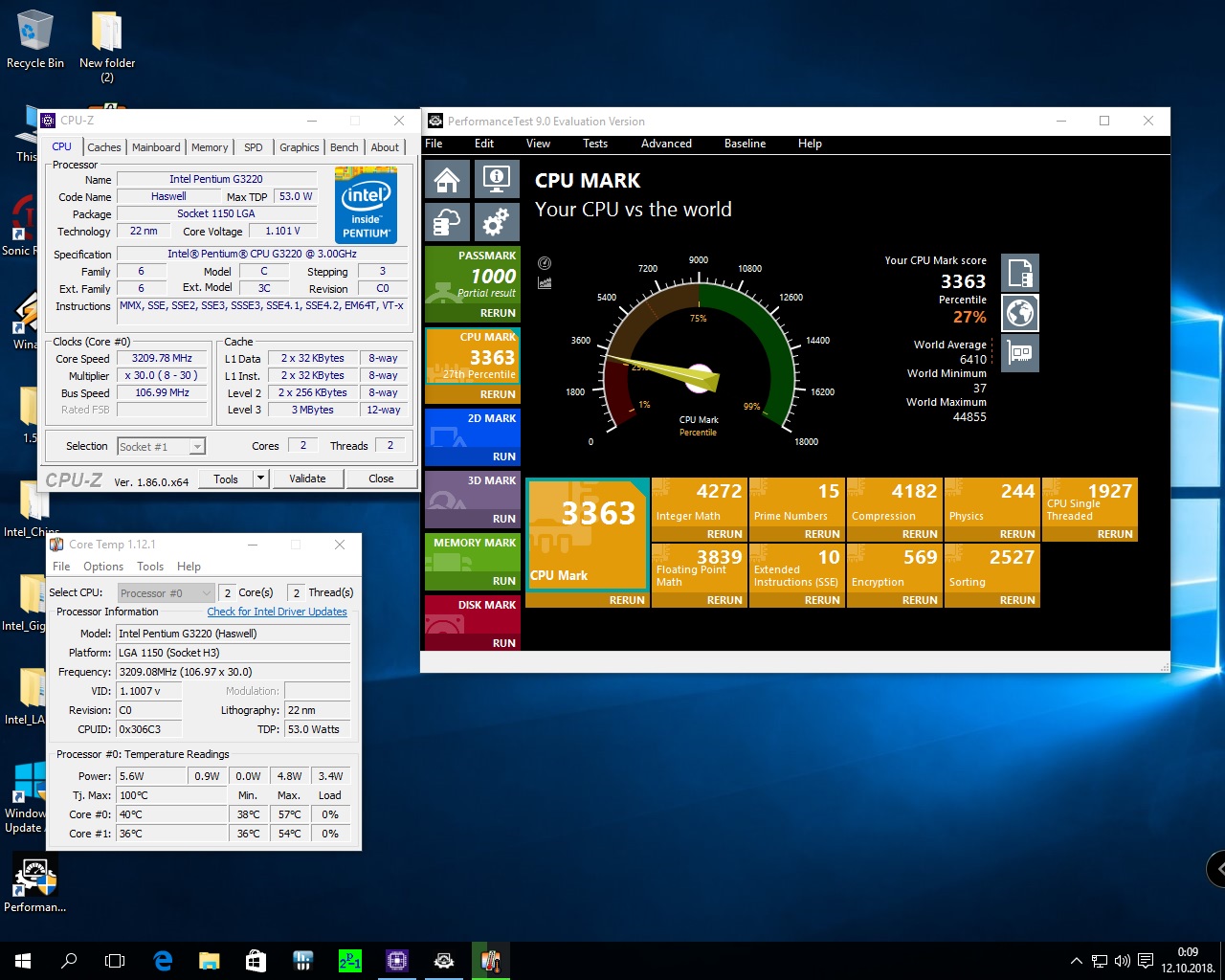Open the Tools menu in Core Temp
This screenshot has height=980, width=1225.
coord(150,567)
